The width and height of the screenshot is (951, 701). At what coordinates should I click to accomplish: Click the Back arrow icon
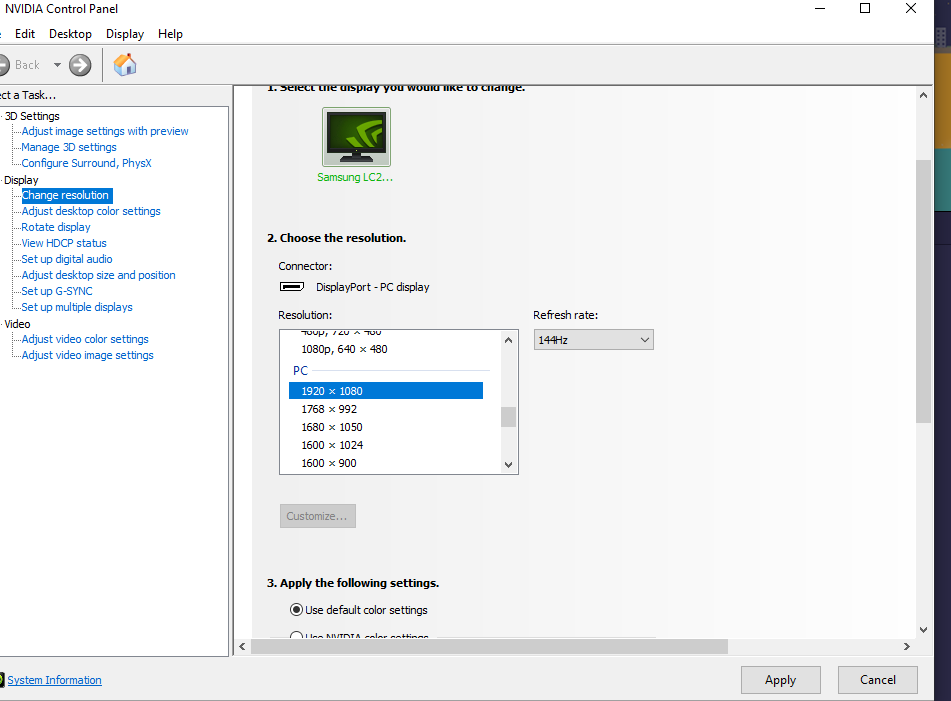click(4, 65)
